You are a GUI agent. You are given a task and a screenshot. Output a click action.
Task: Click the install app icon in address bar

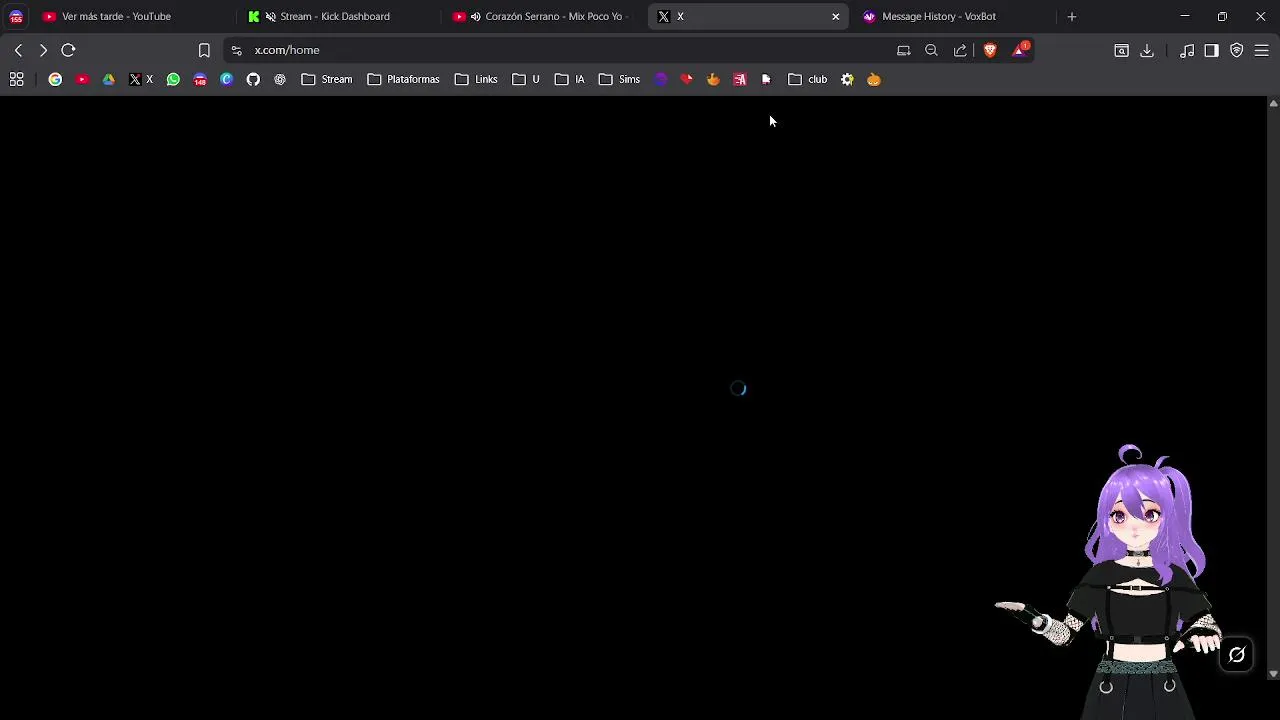point(904,50)
